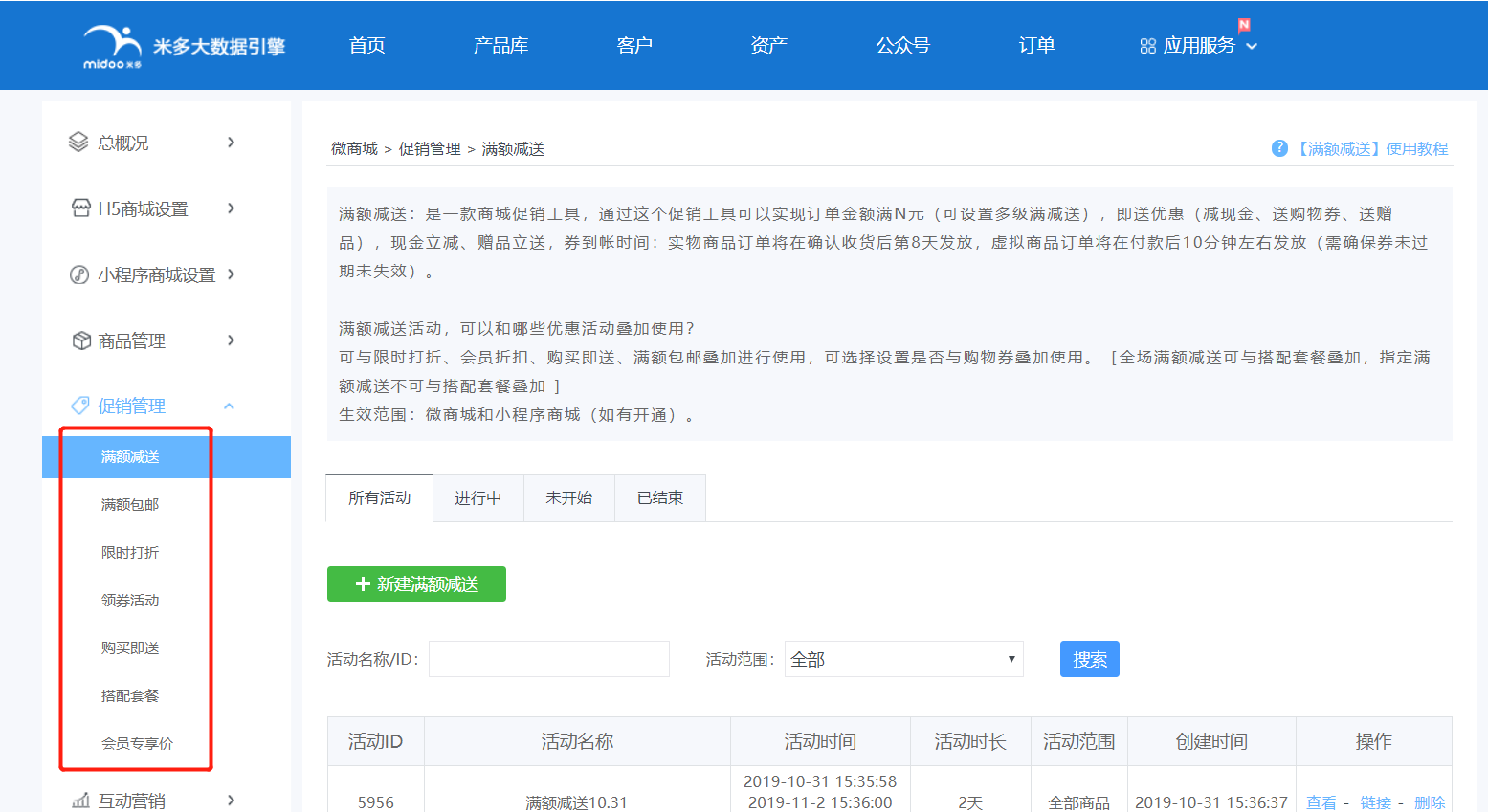Expand the 总概况 chevron
The height and width of the screenshot is (812, 1488).
click(231, 143)
